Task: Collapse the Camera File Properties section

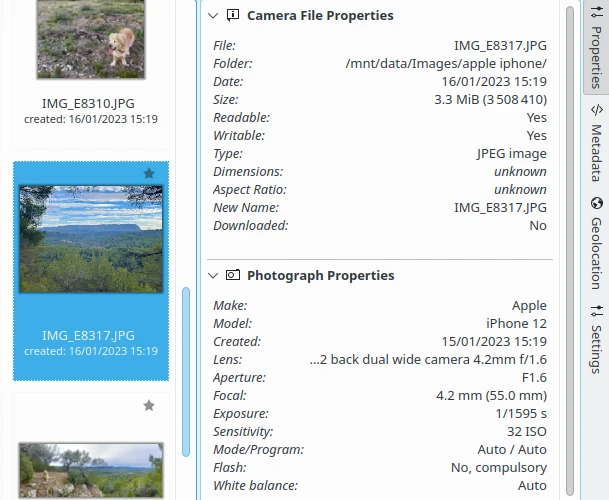Action: (212, 16)
